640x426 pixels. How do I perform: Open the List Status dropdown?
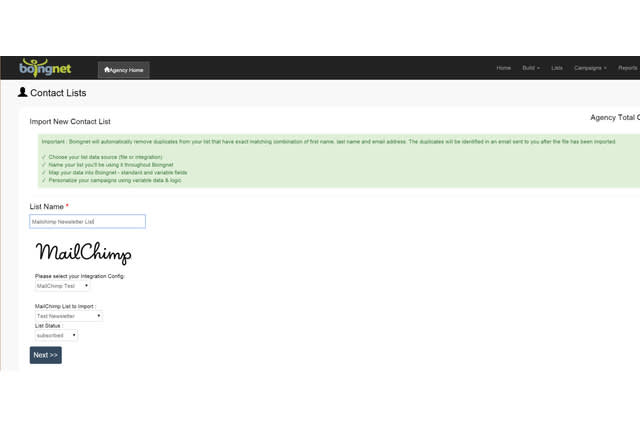(x=57, y=336)
